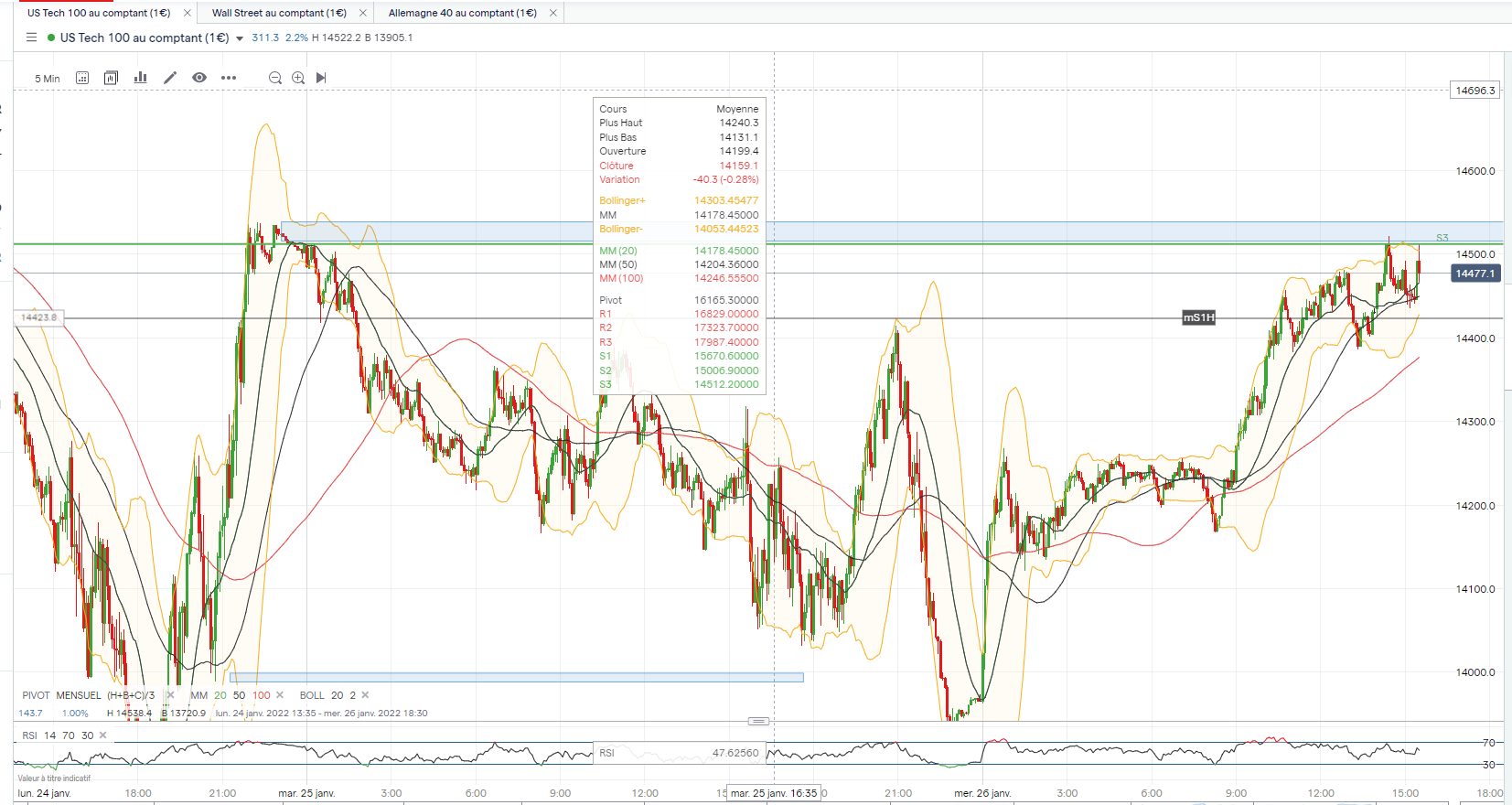This screenshot has height=805, width=1512.
Task: Zoom in on the chart
Action: click(x=298, y=78)
